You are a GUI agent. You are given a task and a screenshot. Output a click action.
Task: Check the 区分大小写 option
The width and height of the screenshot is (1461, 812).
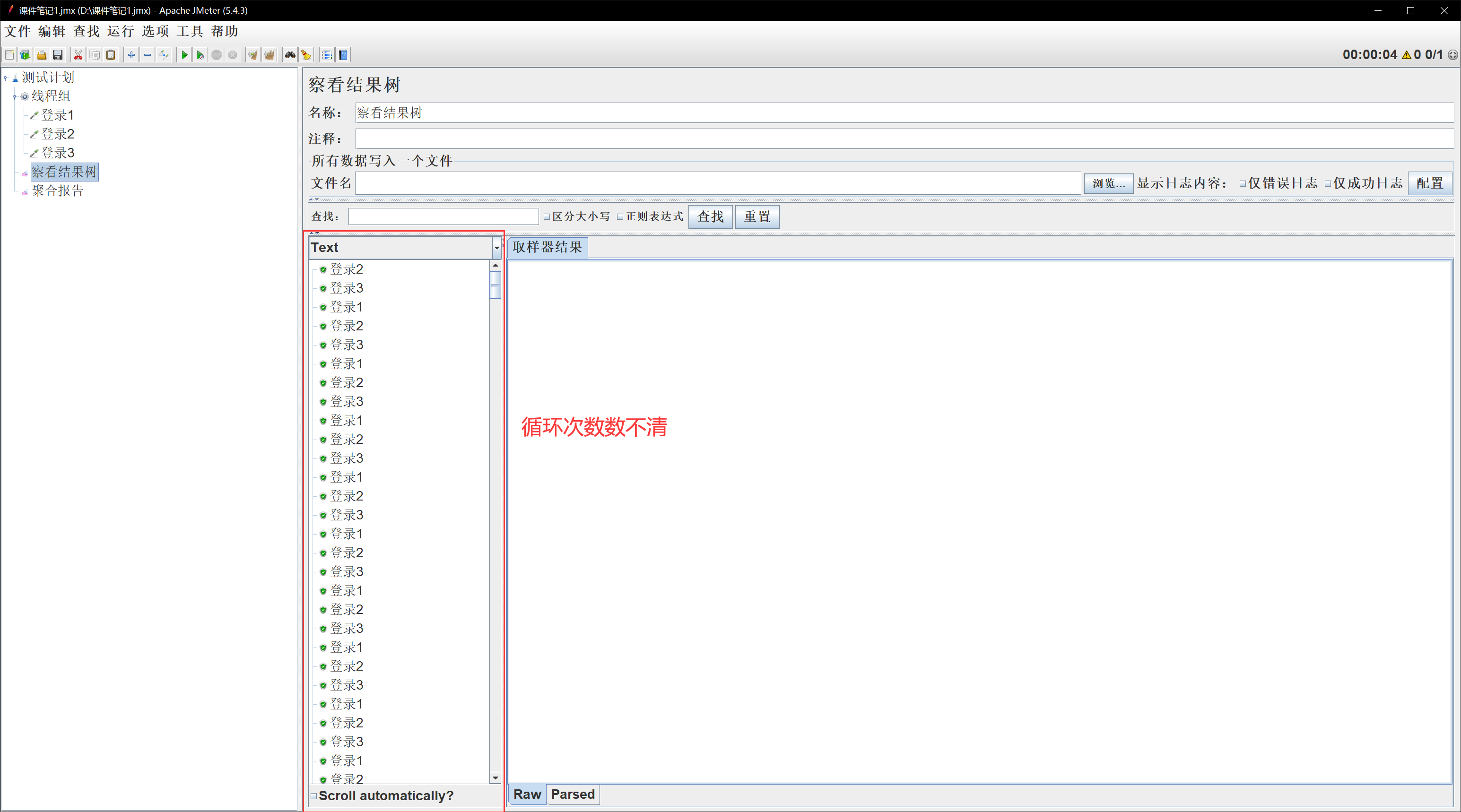(x=547, y=216)
